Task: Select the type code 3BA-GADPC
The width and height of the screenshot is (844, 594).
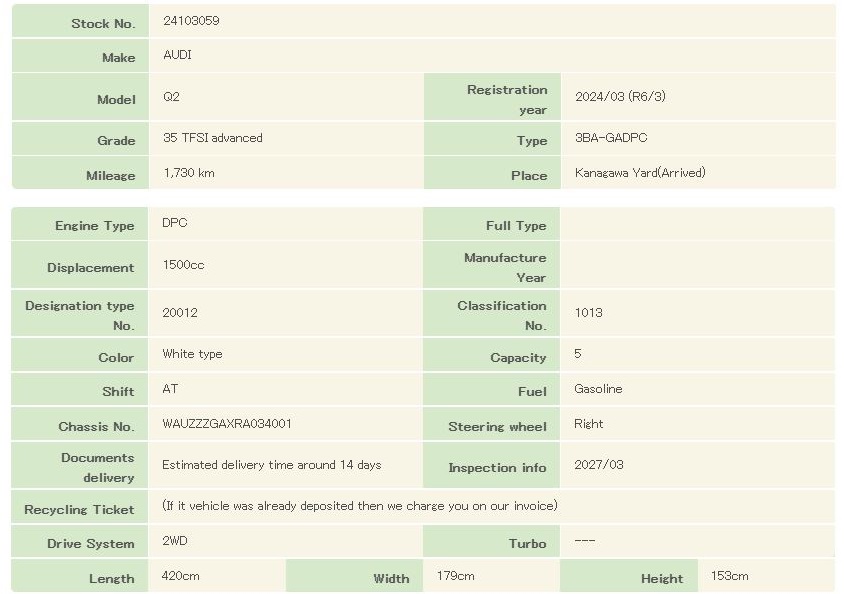Action: [611, 138]
